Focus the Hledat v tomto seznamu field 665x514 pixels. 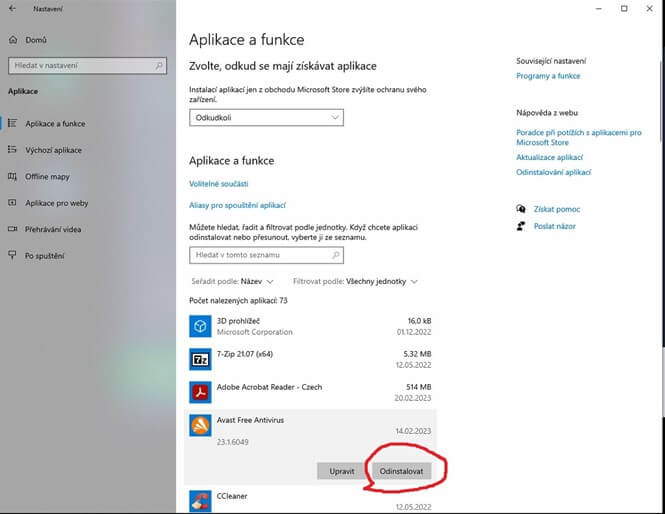(x=266, y=255)
